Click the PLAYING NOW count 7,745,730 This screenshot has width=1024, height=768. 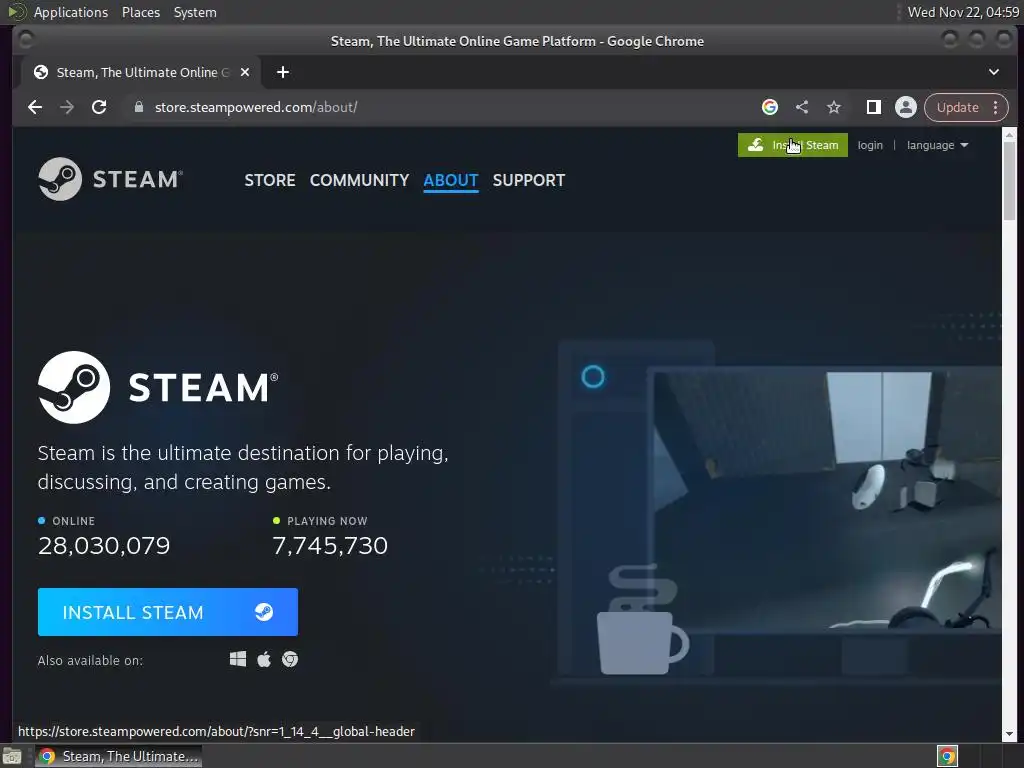click(x=330, y=545)
